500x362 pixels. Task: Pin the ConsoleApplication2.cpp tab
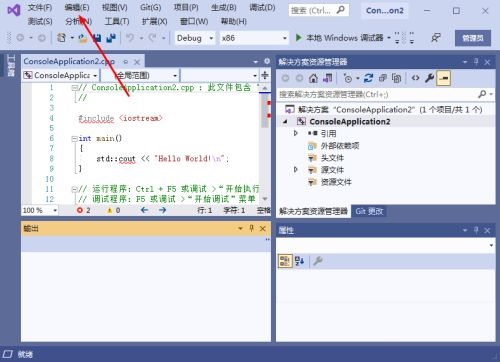click(126, 62)
